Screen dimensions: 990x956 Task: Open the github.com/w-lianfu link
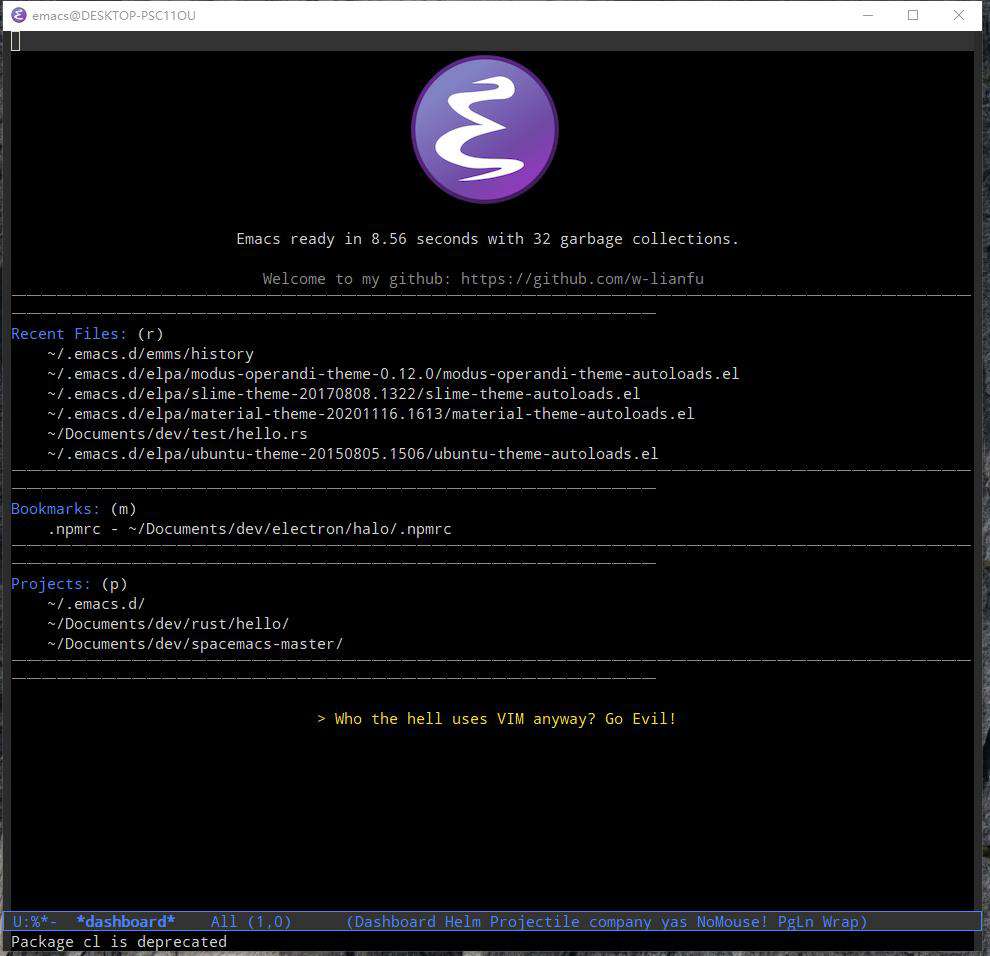(x=581, y=278)
